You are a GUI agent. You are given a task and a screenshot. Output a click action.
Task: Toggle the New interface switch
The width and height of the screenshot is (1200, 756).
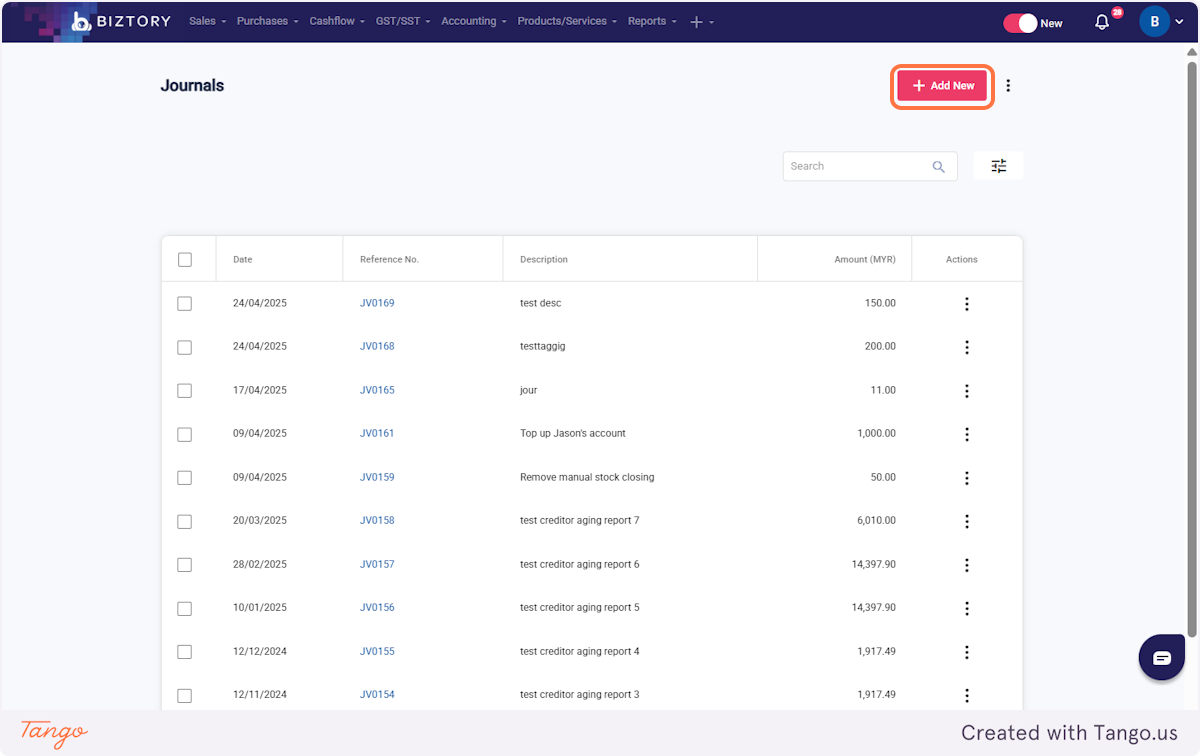[1021, 23]
